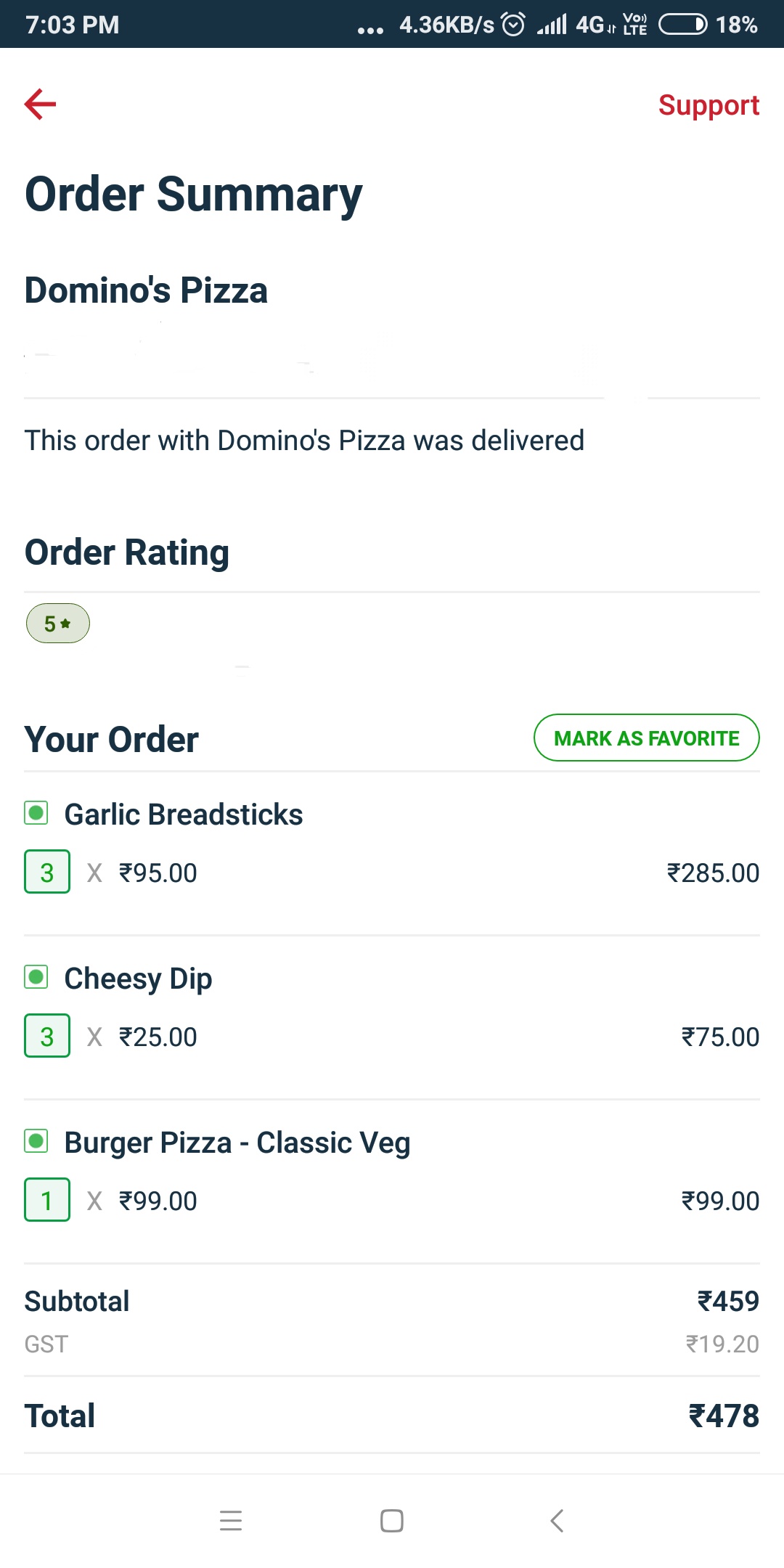Tap Garlic Breadsticks item name
784x1568 pixels.
pyautogui.click(x=184, y=814)
